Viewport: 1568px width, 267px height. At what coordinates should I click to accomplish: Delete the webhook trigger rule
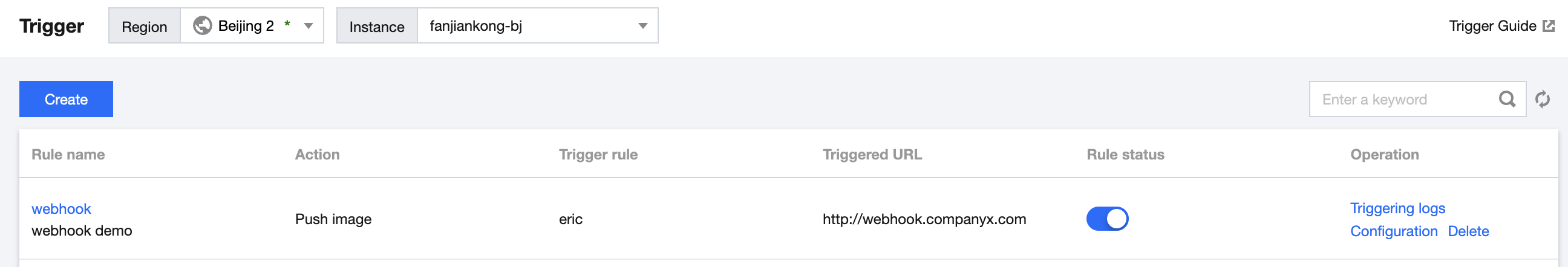coord(1468,231)
